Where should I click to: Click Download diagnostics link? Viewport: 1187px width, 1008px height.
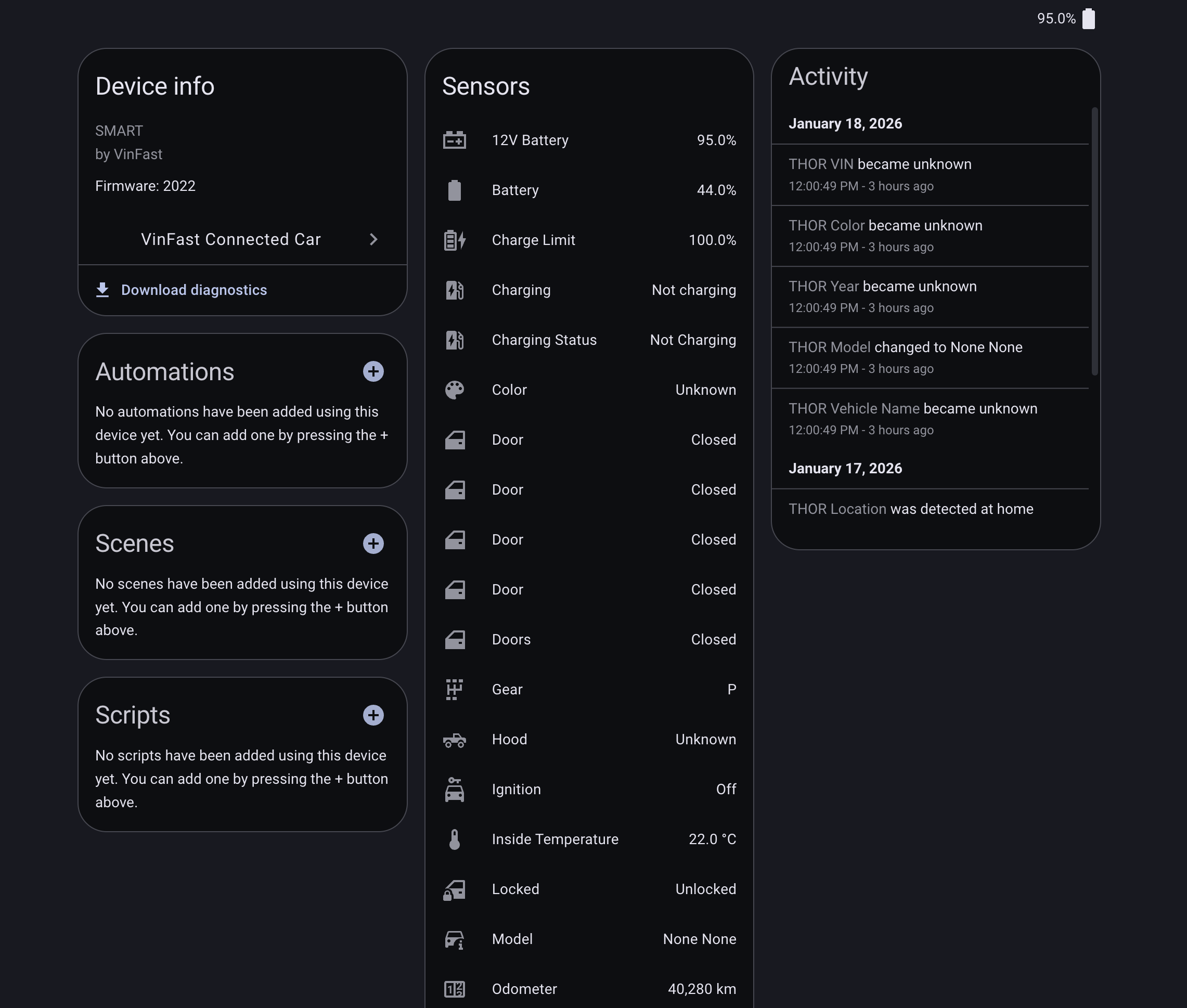[x=193, y=290]
